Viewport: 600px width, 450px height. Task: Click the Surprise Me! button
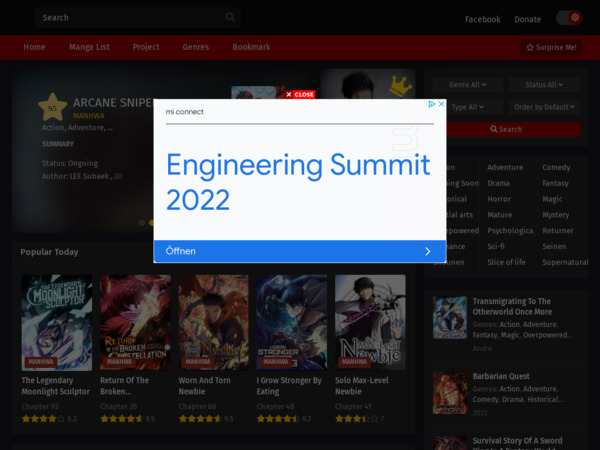pos(551,47)
